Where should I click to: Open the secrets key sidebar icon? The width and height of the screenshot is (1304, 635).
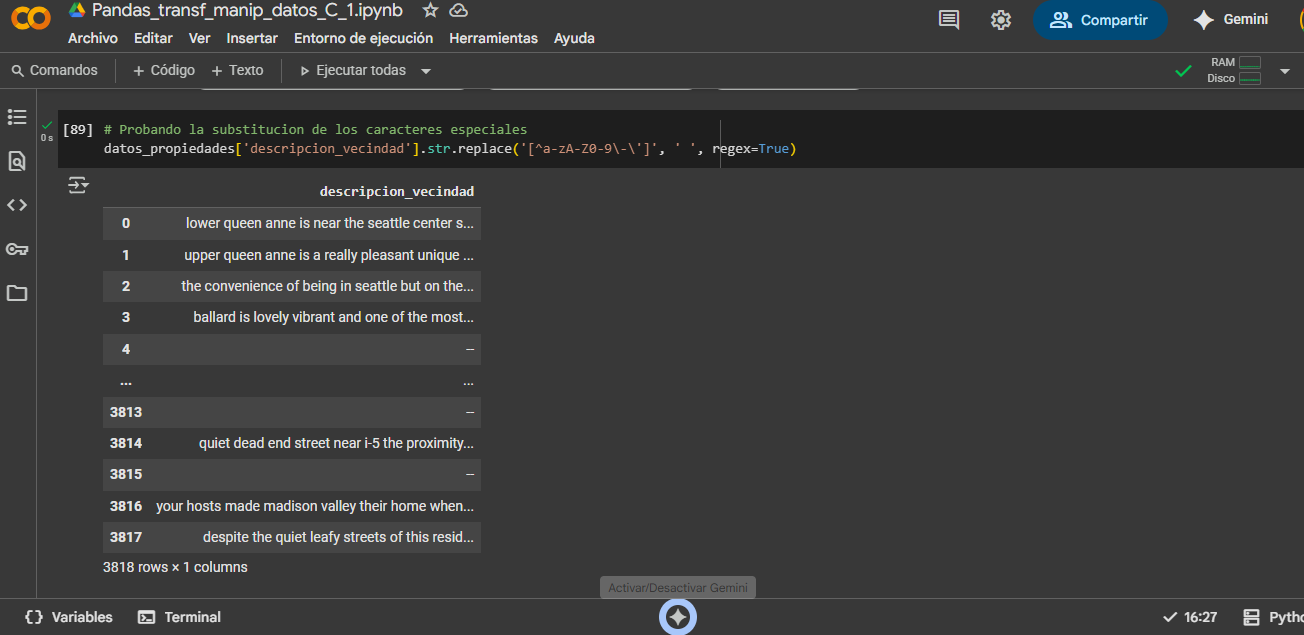pos(17,249)
